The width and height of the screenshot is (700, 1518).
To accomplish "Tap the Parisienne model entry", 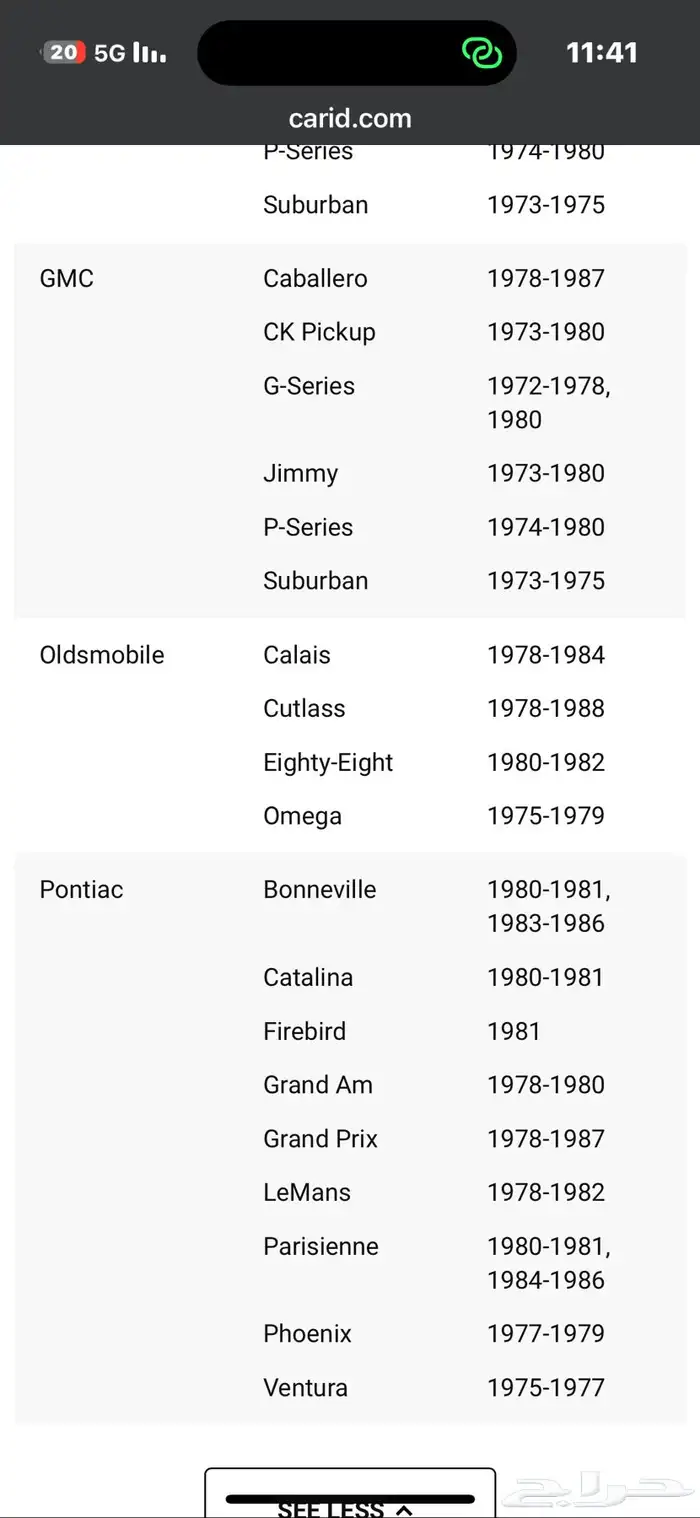I will click(x=321, y=1246).
